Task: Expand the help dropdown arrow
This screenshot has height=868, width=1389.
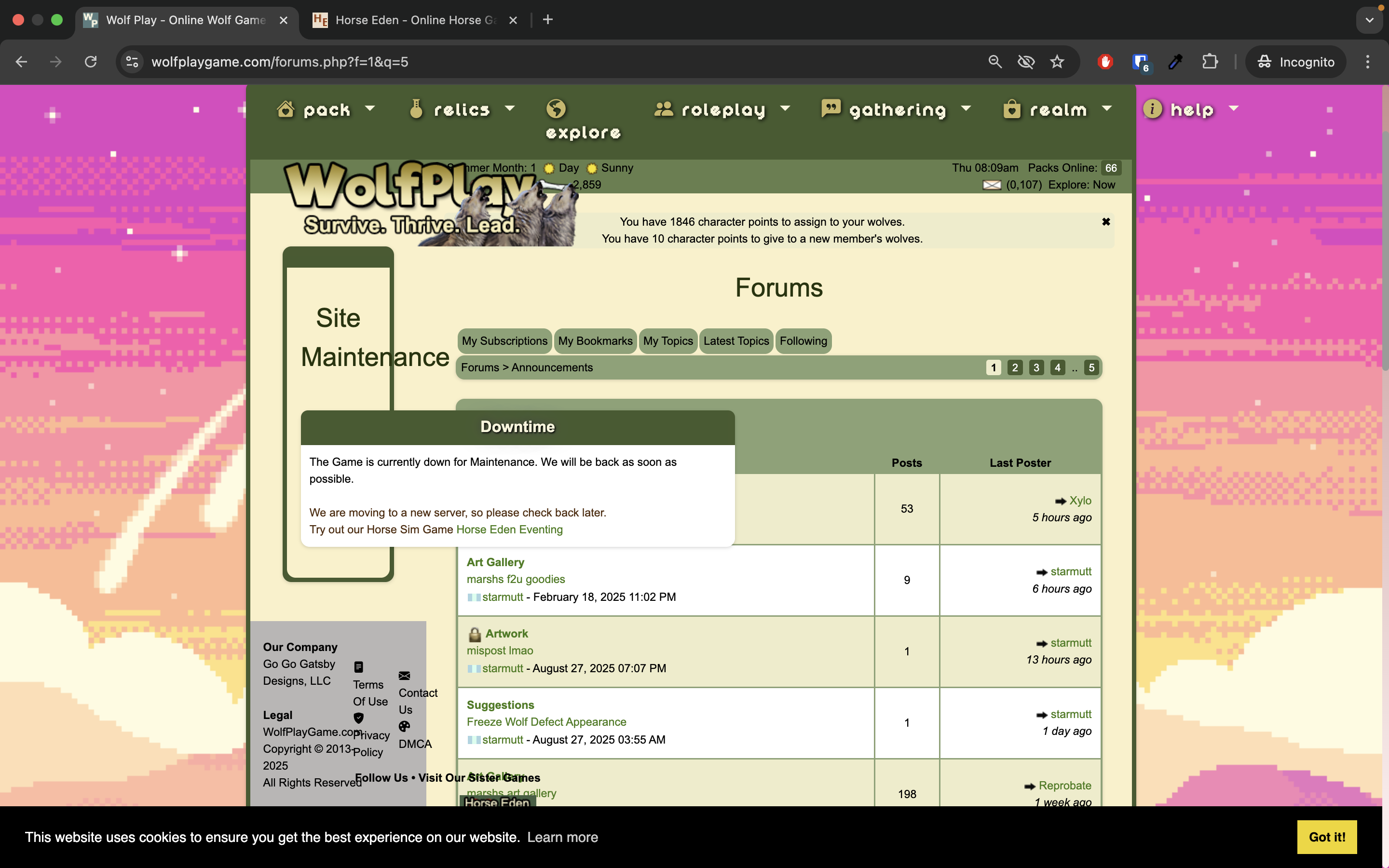Action: pyautogui.click(x=1233, y=108)
